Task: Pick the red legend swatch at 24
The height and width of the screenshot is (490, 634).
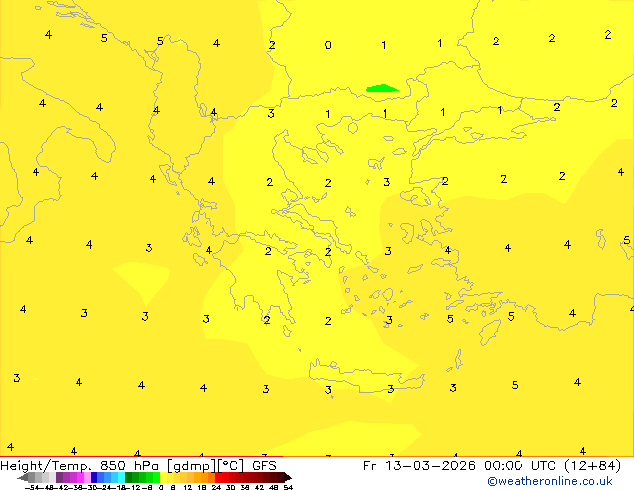Action: [x=218, y=477]
